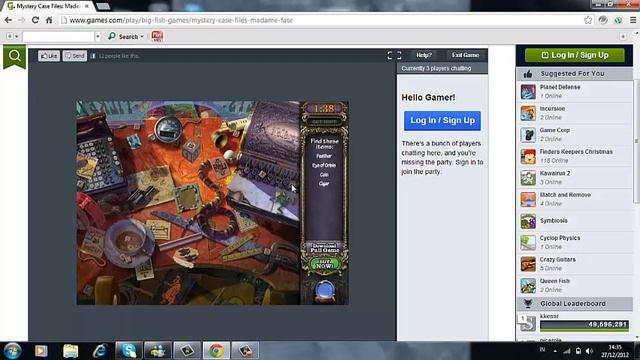
Task: Click the Eye of Orisis list item
Action: pyautogui.click(x=324, y=165)
